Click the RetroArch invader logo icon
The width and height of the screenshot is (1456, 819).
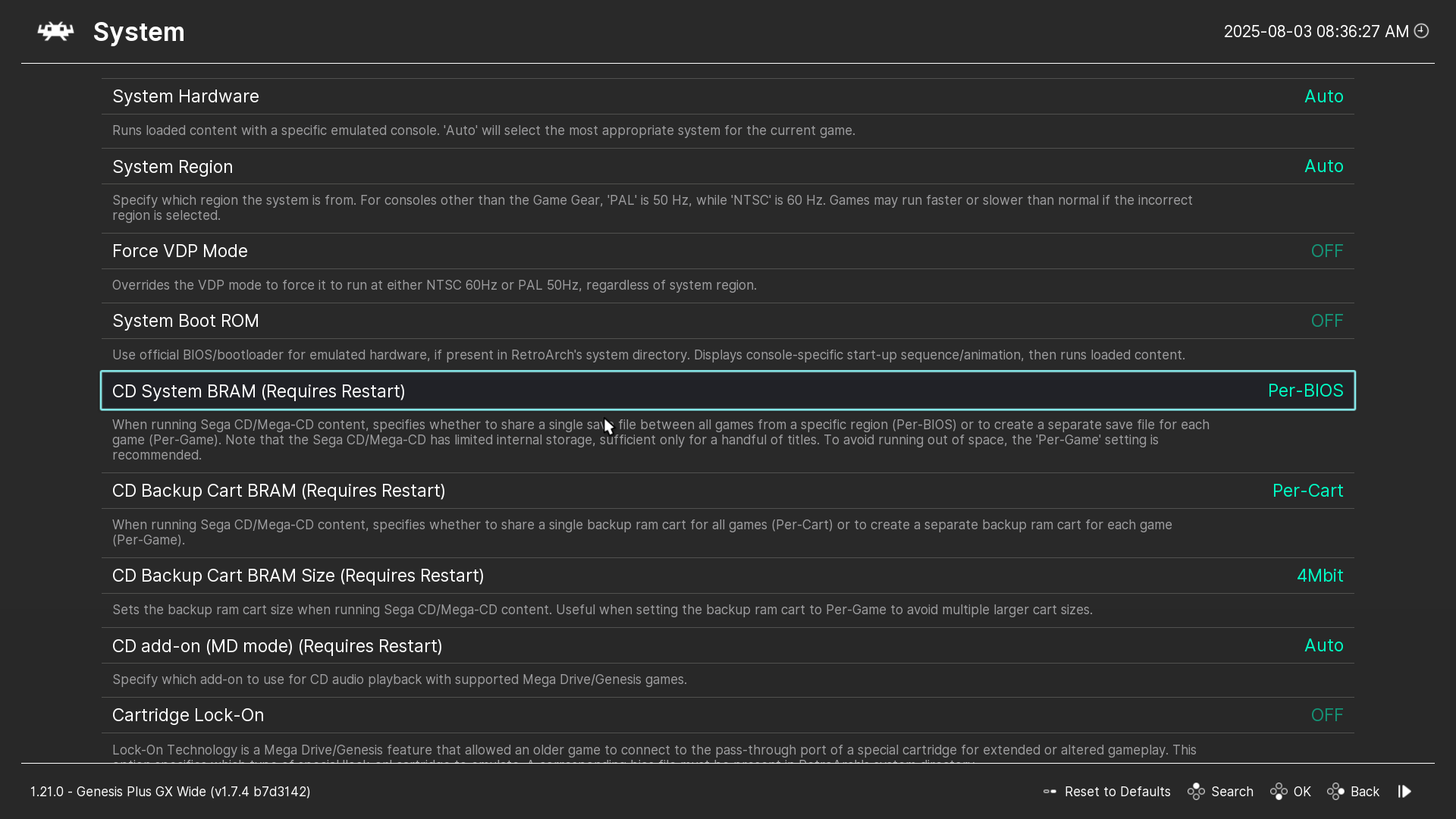(56, 31)
